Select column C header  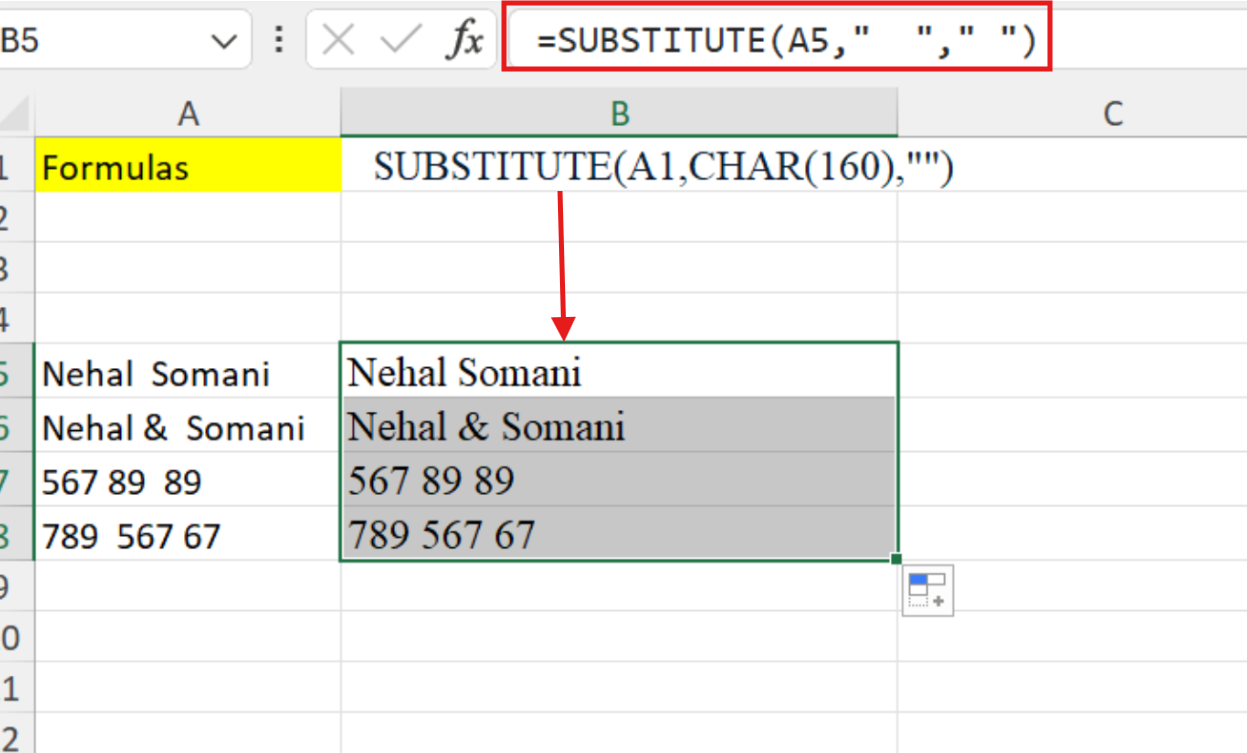click(x=1112, y=114)
